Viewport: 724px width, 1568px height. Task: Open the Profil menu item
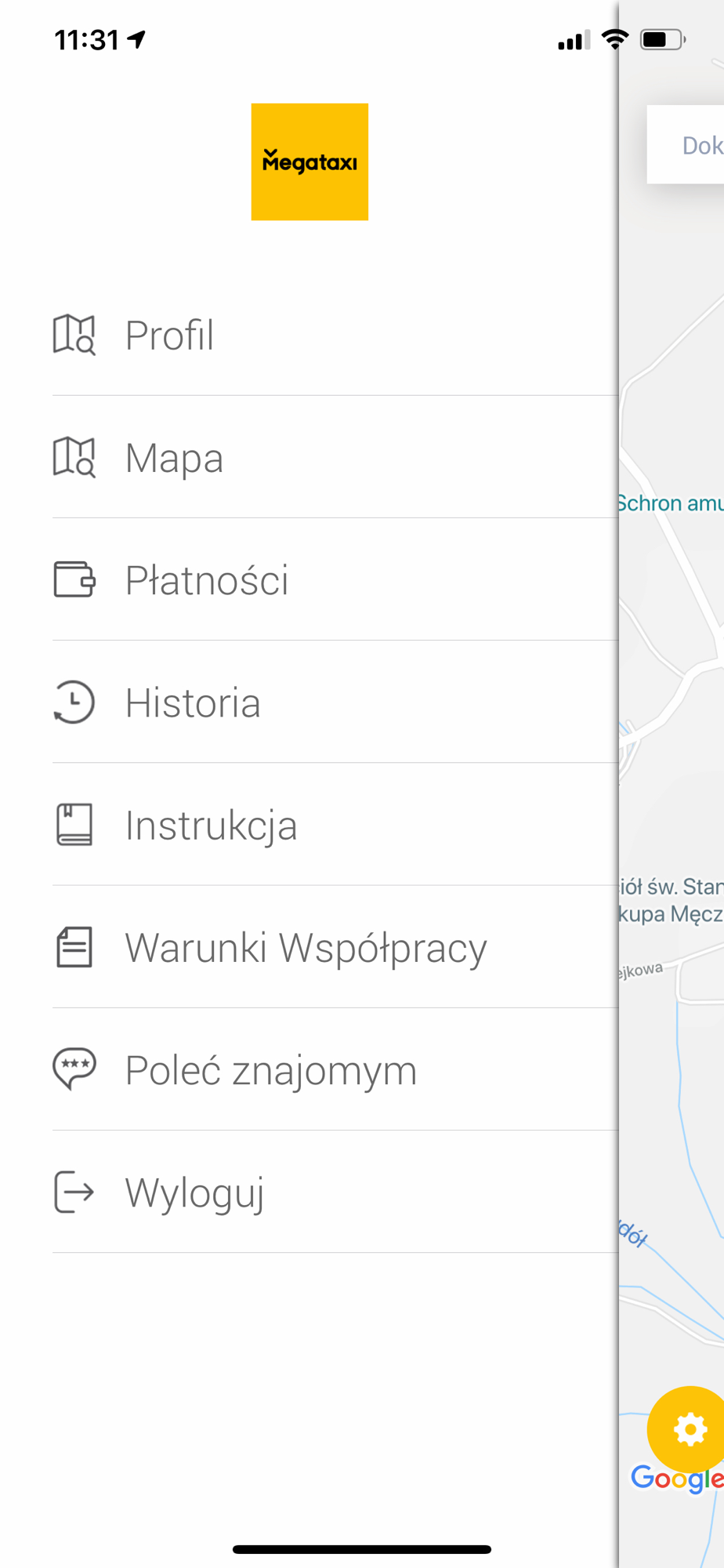click(x=335, y=335)
